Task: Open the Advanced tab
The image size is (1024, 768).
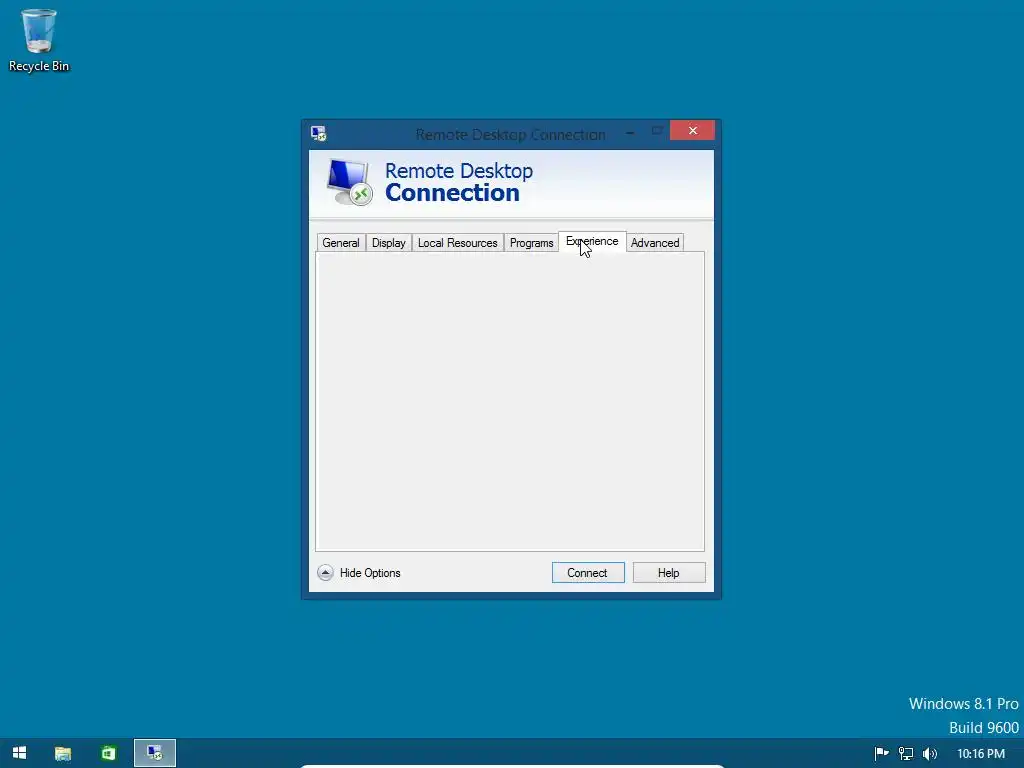Action: (655, 243)
